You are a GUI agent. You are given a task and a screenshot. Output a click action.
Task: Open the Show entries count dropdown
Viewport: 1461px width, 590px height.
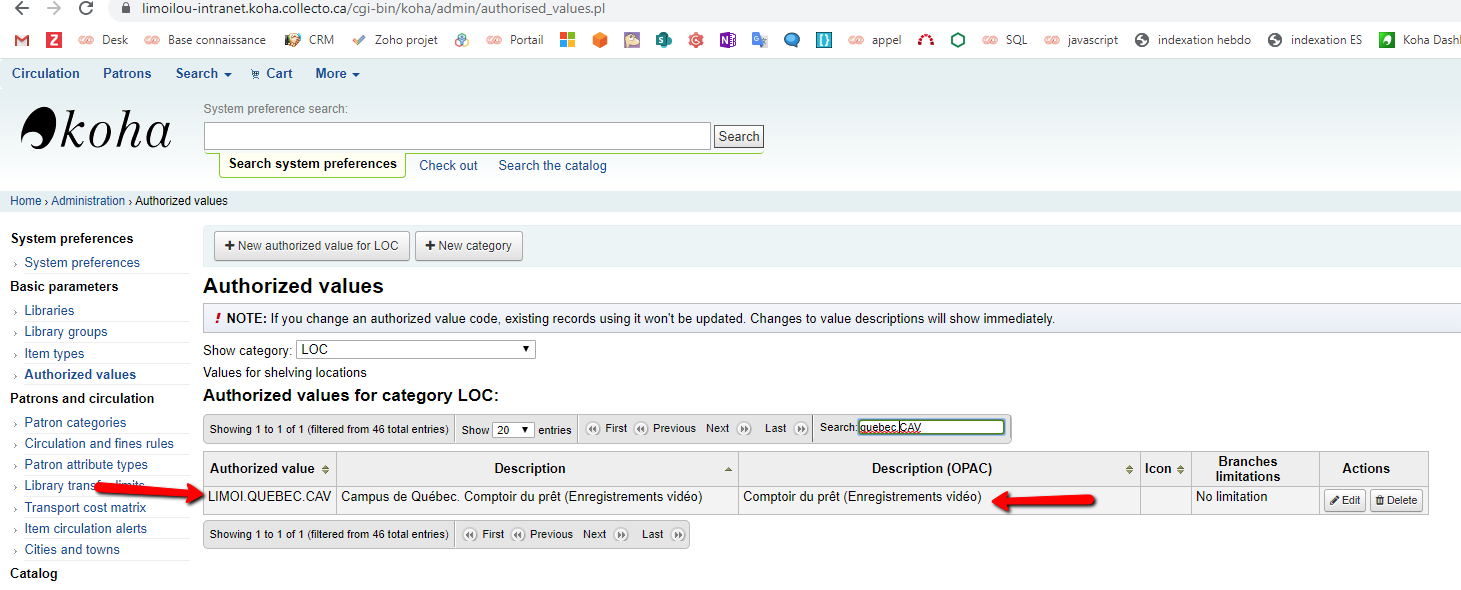pos(513,430)
